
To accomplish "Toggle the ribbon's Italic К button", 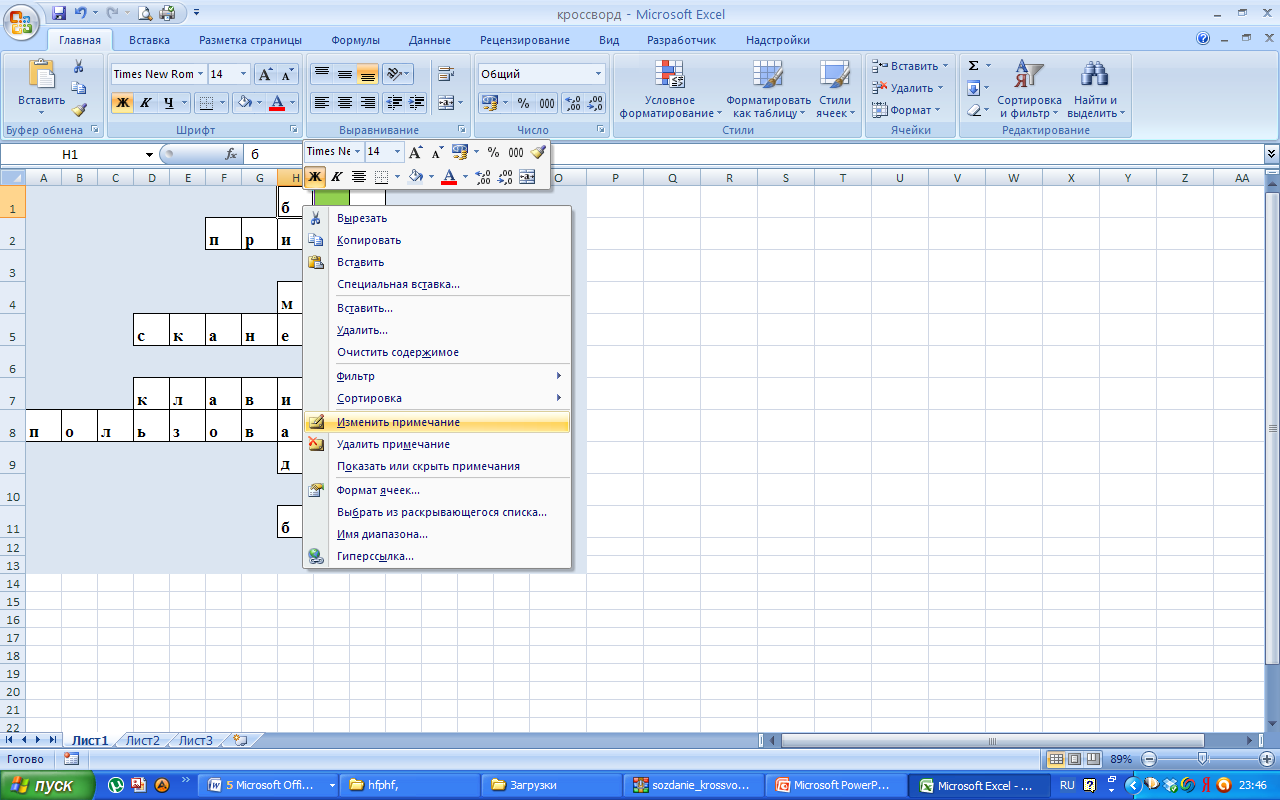I will pos(145,102).
